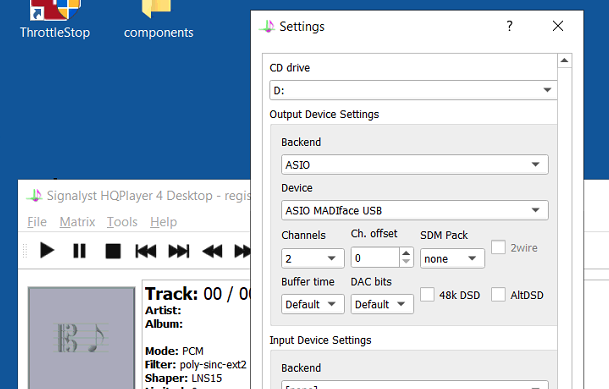The width and height of the screenshot is (609, 389).
Task: Click into the Ch. offset value field
Action: click(x=375, y=258)
